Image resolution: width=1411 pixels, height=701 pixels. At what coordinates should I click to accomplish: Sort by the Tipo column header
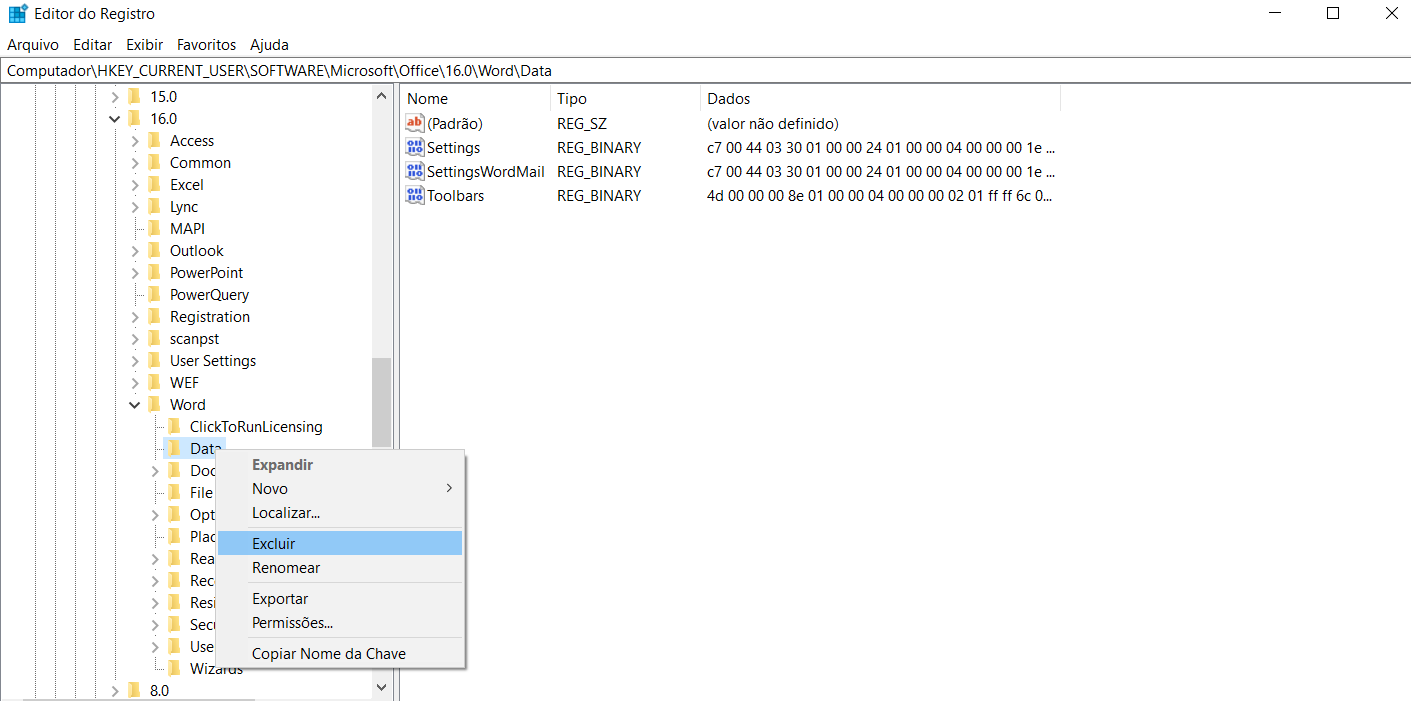click(x=625, y=99)
